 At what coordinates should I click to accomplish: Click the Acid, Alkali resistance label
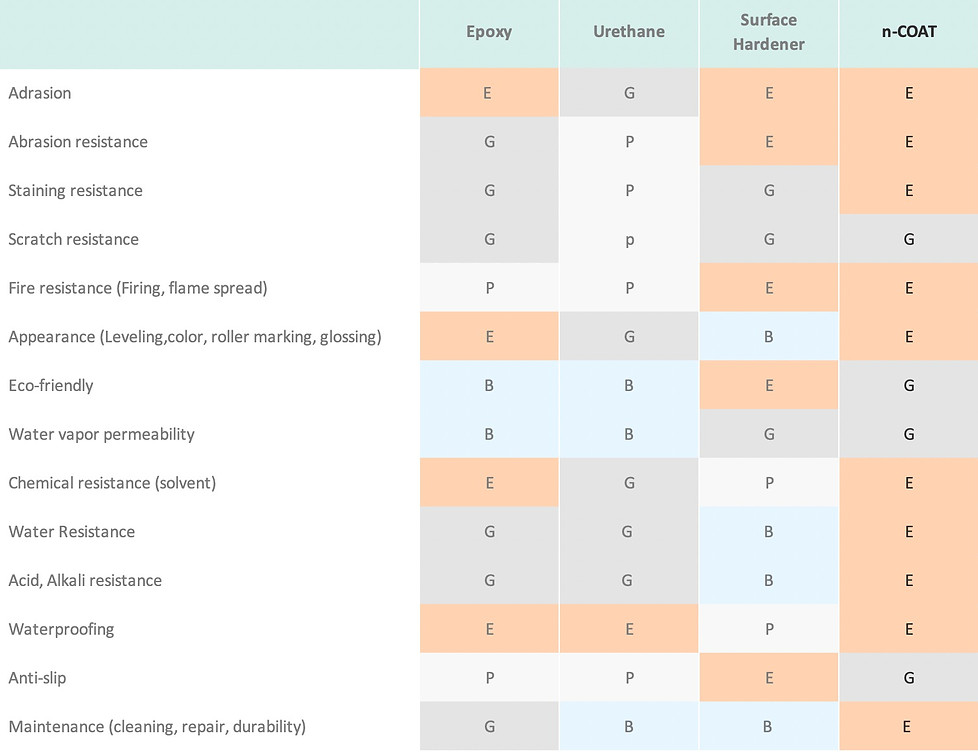tap(85, 580)
